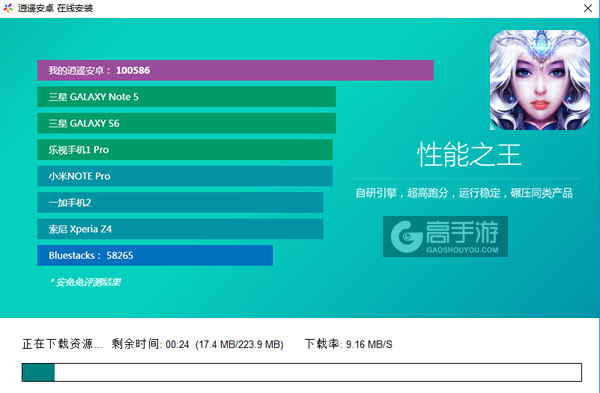600x393 pixels.
Task: Click the 三星 GALAXY S6 bar
Action: click(x=186, y=123)
